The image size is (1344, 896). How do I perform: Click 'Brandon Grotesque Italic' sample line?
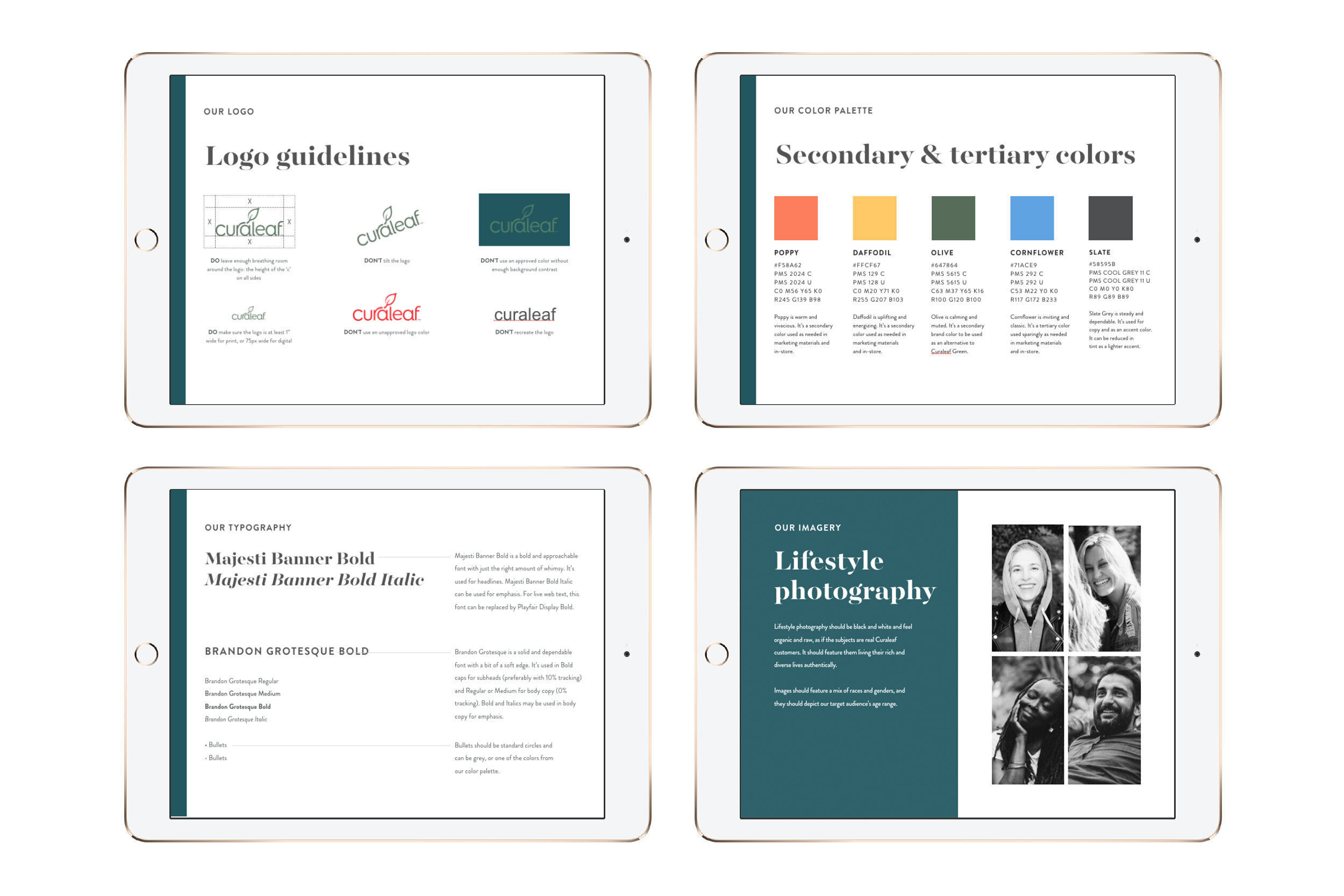coord(236,719)
